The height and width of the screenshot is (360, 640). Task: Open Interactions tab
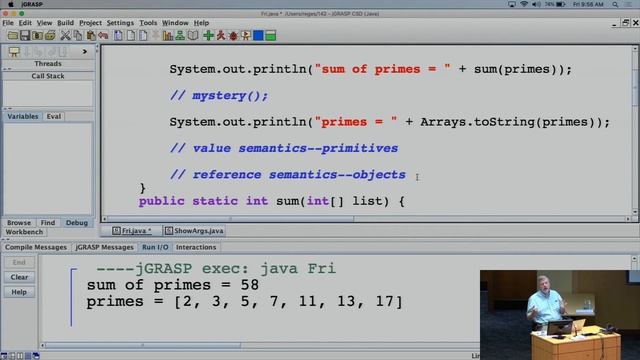click(196, 247)
